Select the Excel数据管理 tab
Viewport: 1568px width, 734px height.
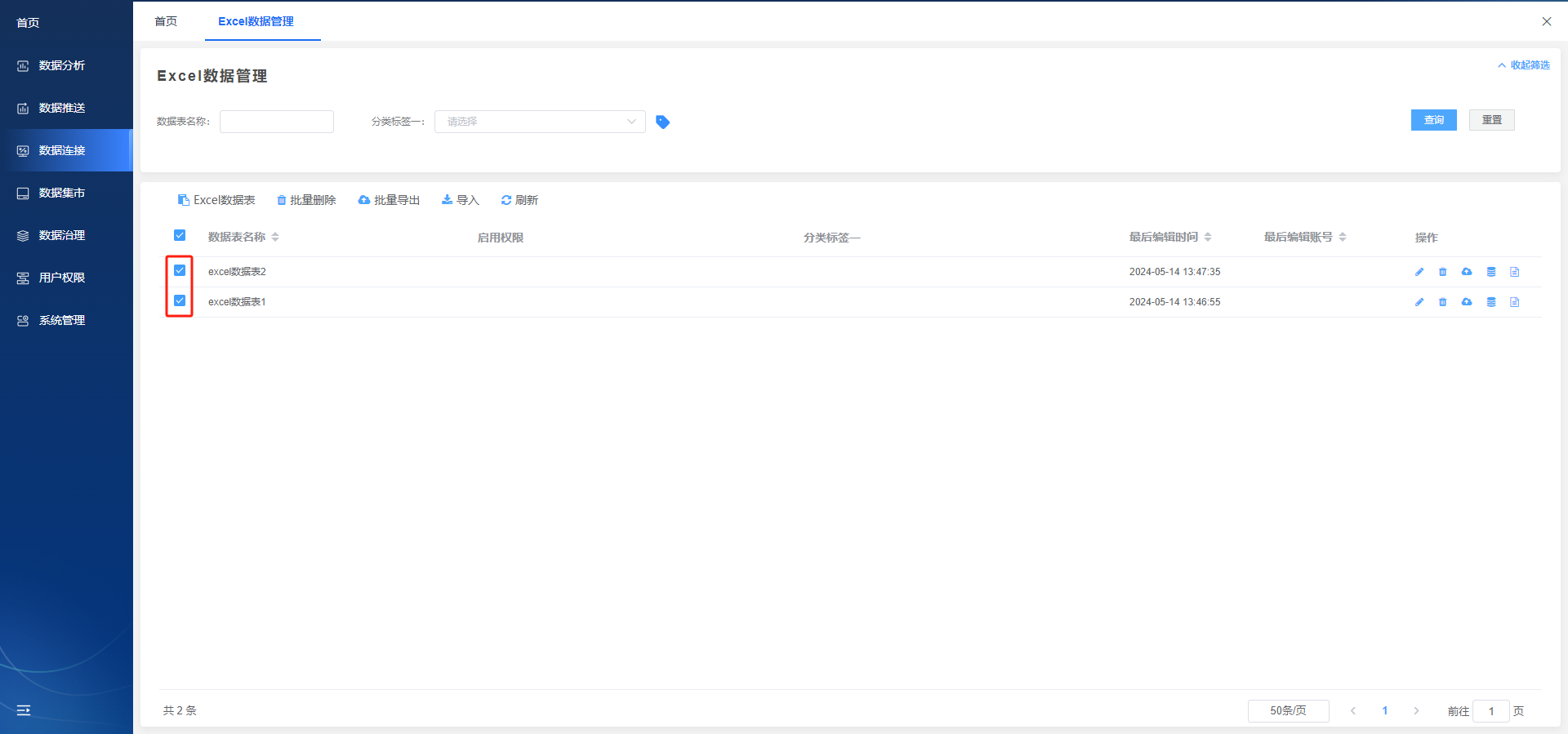click(256, 21)
